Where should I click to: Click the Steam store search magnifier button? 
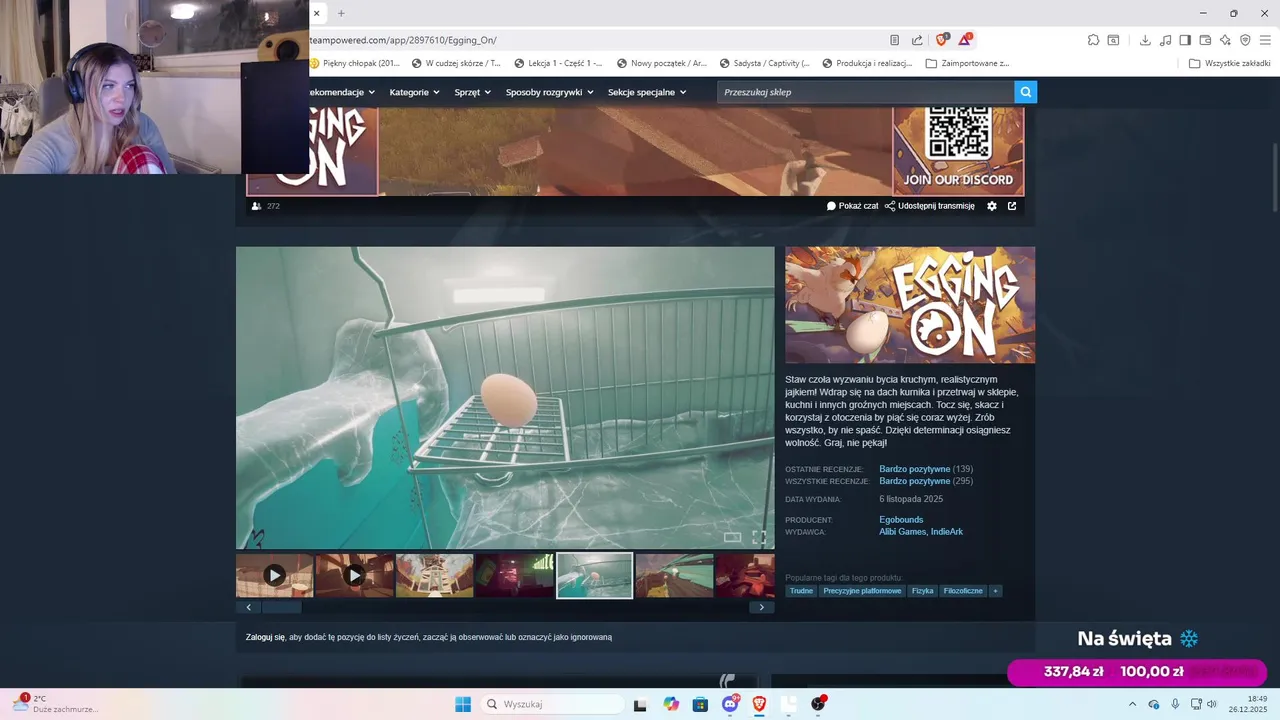1025,92
